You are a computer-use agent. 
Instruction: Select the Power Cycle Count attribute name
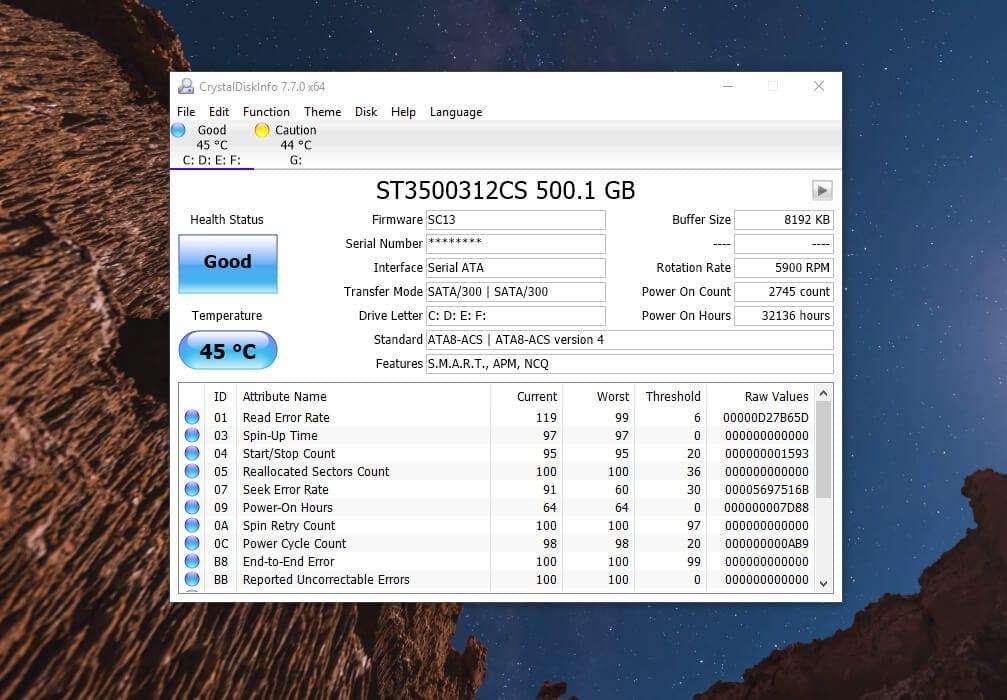(x=294, y=543)
